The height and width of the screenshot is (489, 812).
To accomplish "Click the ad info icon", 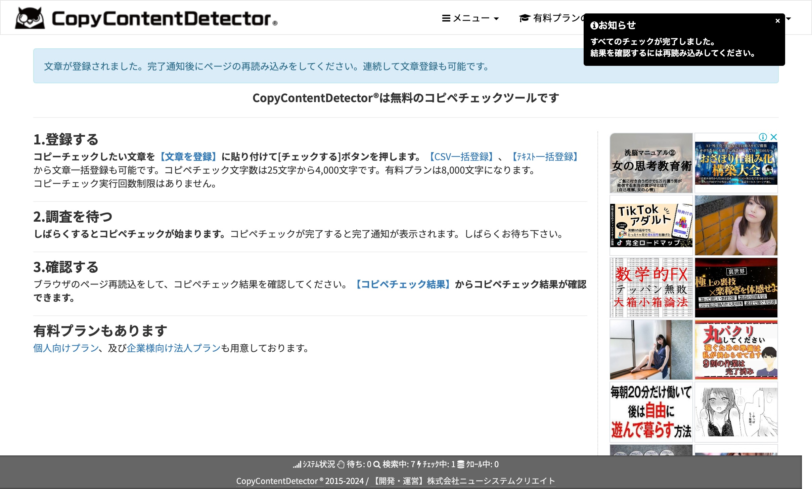I will [x=763, y=137].
